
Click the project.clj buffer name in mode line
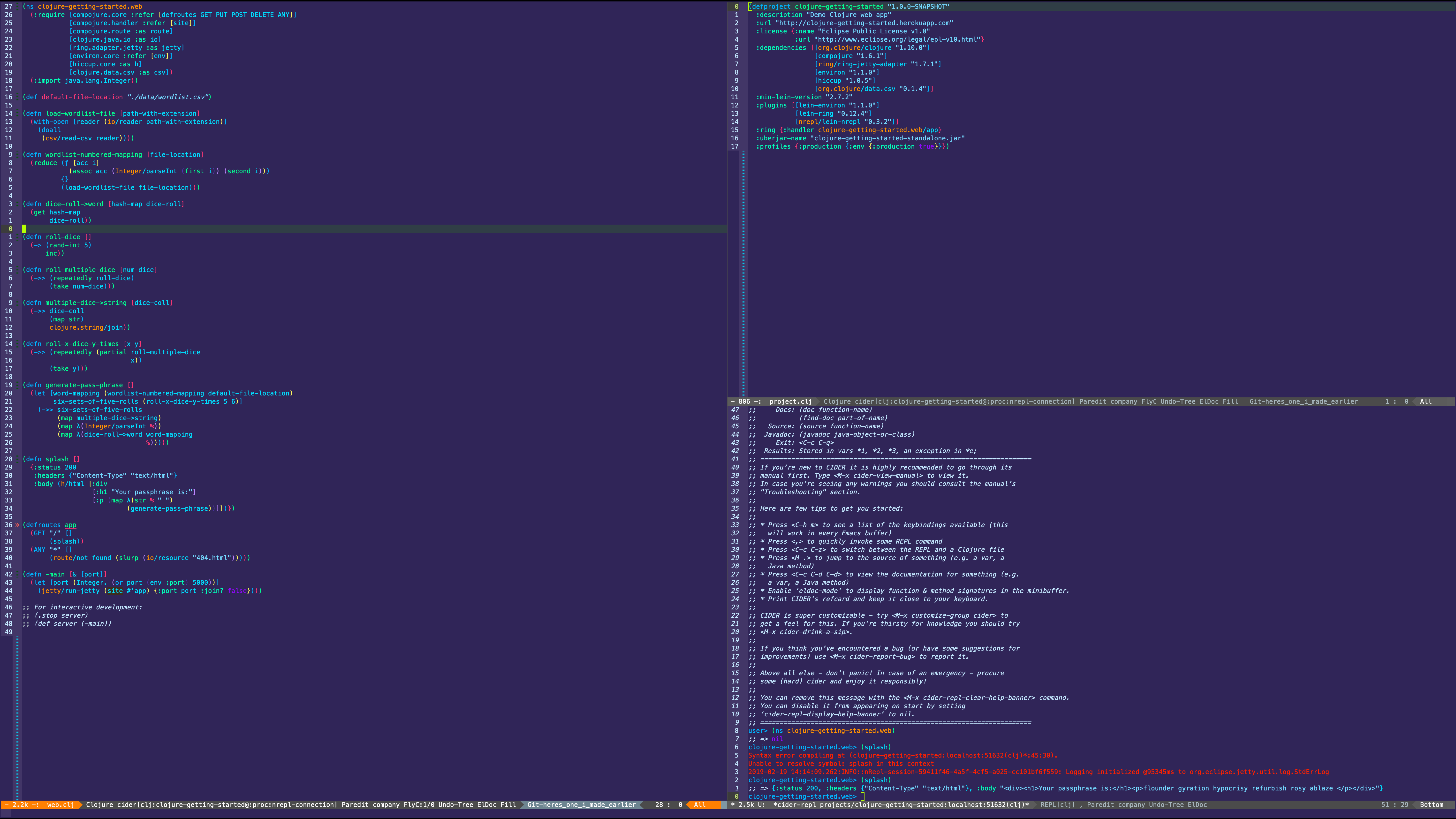coord(790,402)
